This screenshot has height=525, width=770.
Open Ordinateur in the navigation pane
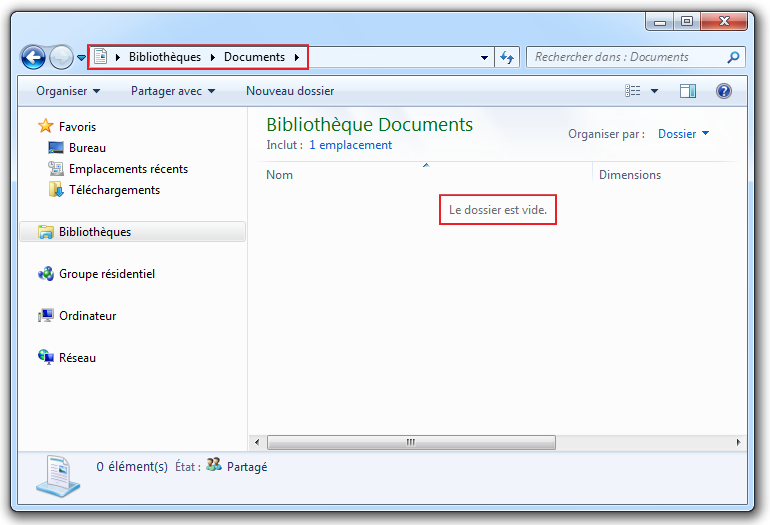87,316
